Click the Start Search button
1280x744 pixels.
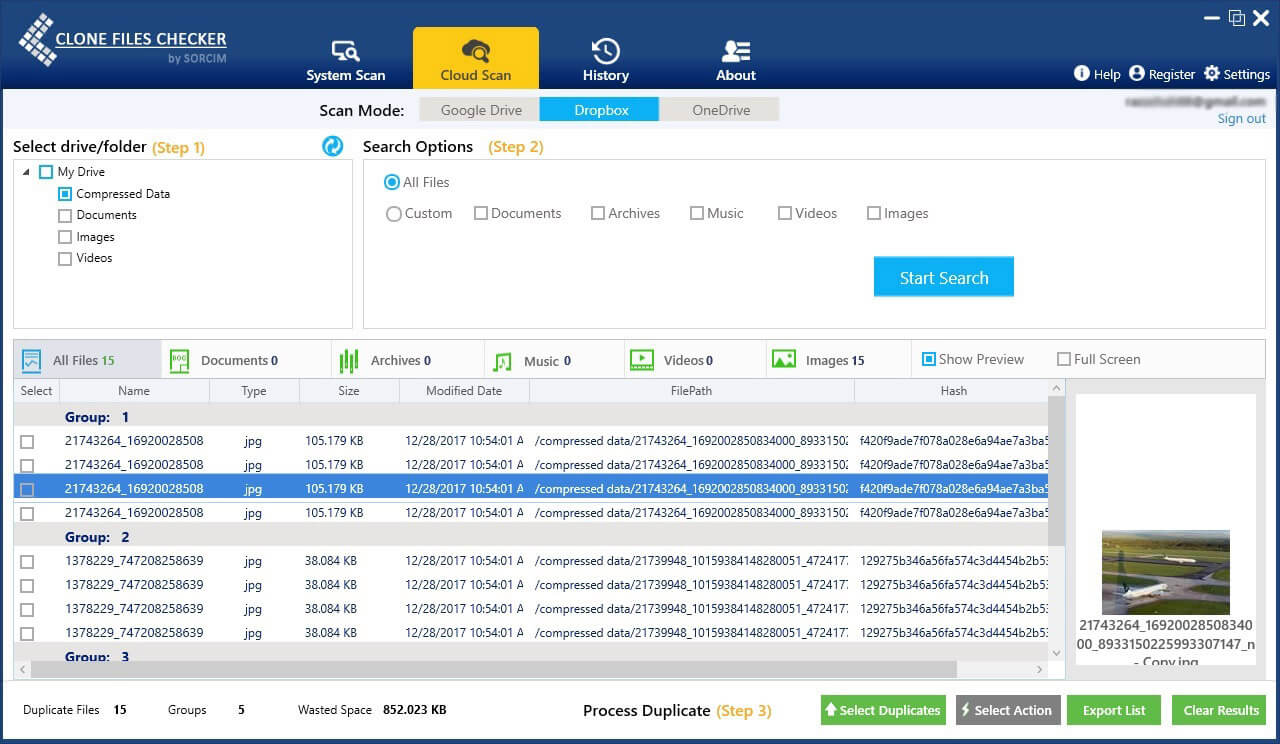[x=944, y=277]
